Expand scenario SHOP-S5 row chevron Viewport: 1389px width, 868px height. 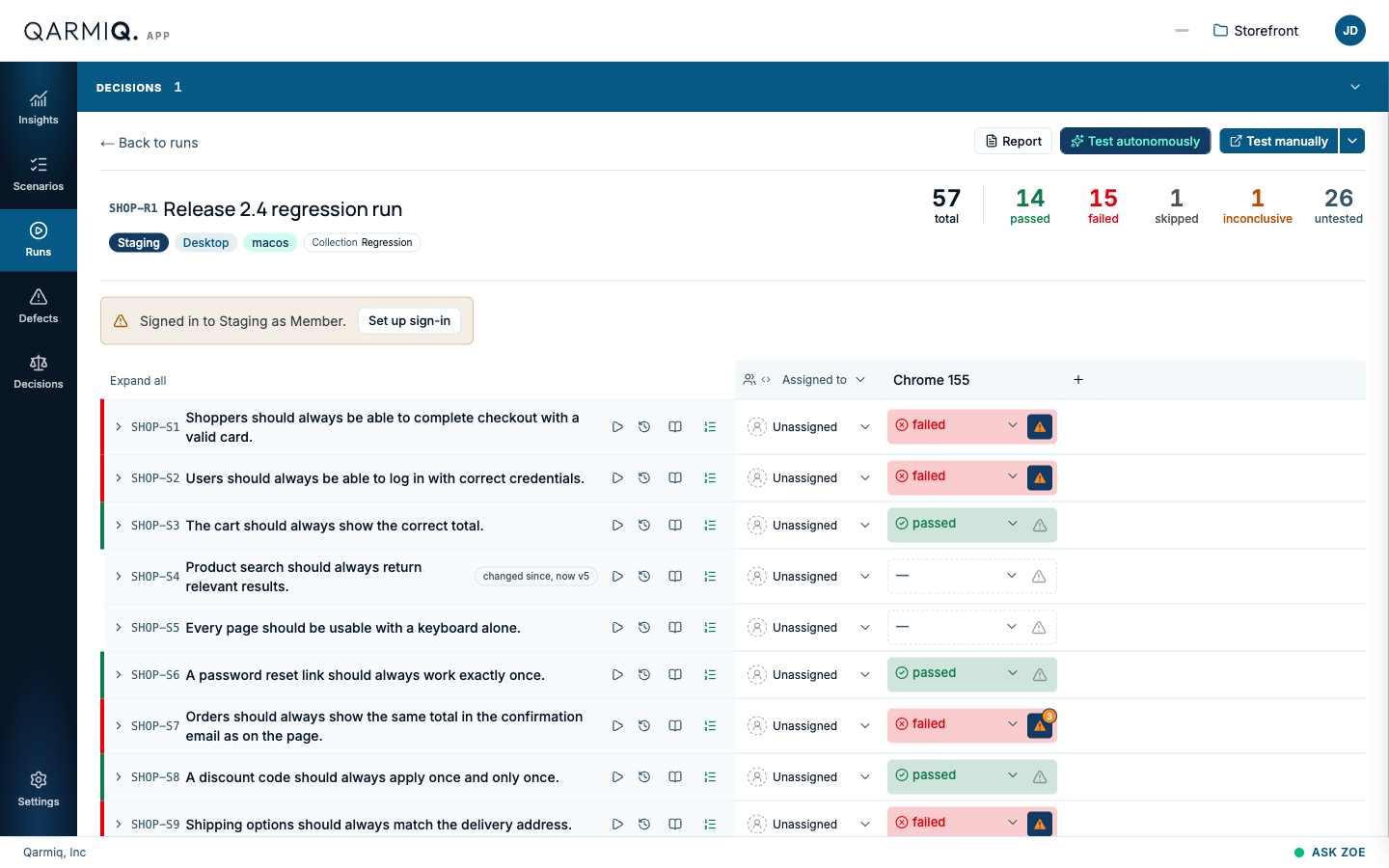click(x=119, y=628)
